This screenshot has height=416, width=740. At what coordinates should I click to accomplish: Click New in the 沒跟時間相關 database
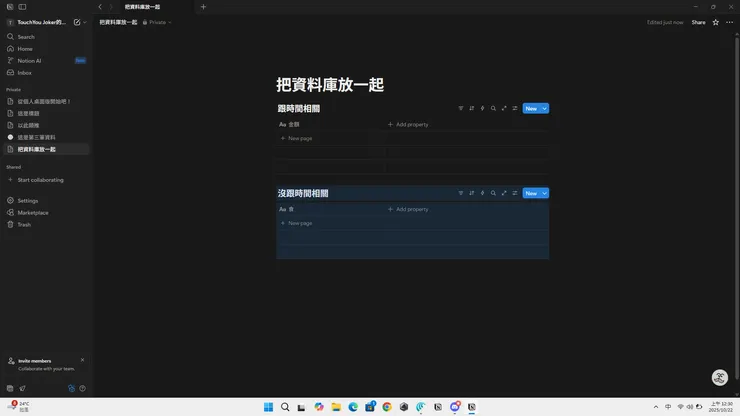pyautogui.click(x=531, y=193)
